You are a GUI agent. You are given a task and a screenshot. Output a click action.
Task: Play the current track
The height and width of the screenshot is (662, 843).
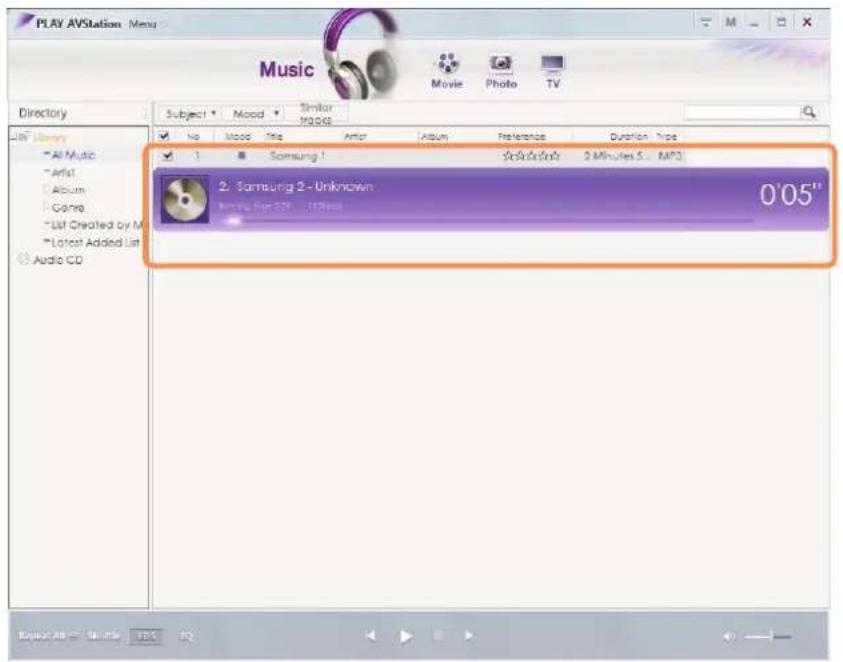406,636
